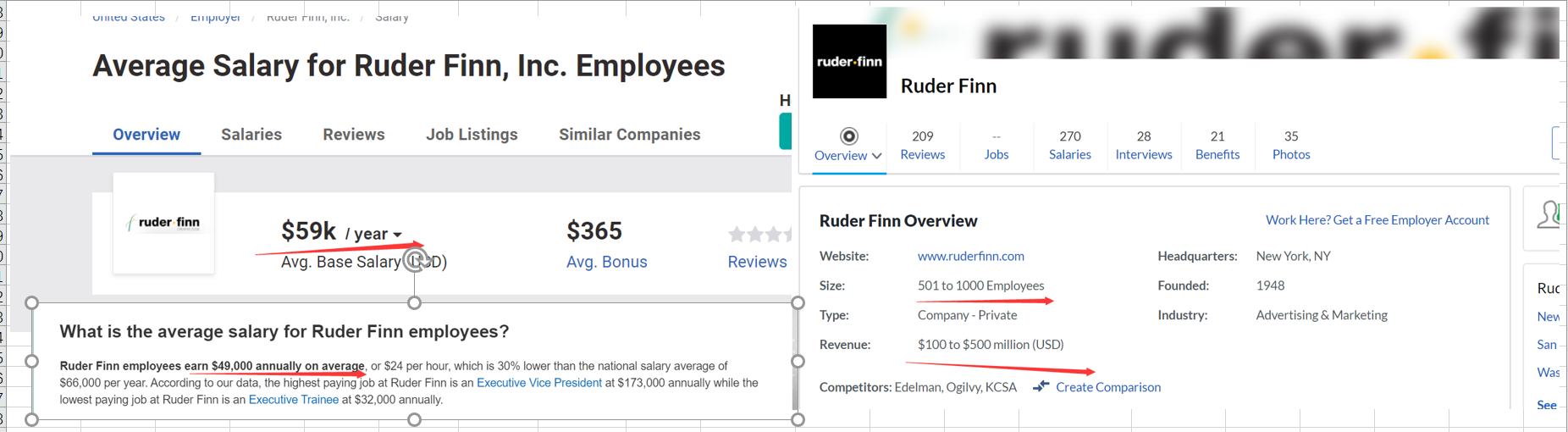Click the Ruder Finn black logo
This screenshot has width=1568, height=432.
[849, 61]
